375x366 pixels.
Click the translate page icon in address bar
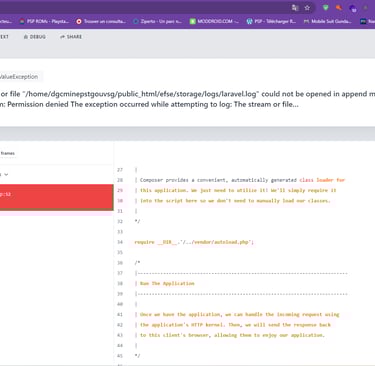click(295, 8)
